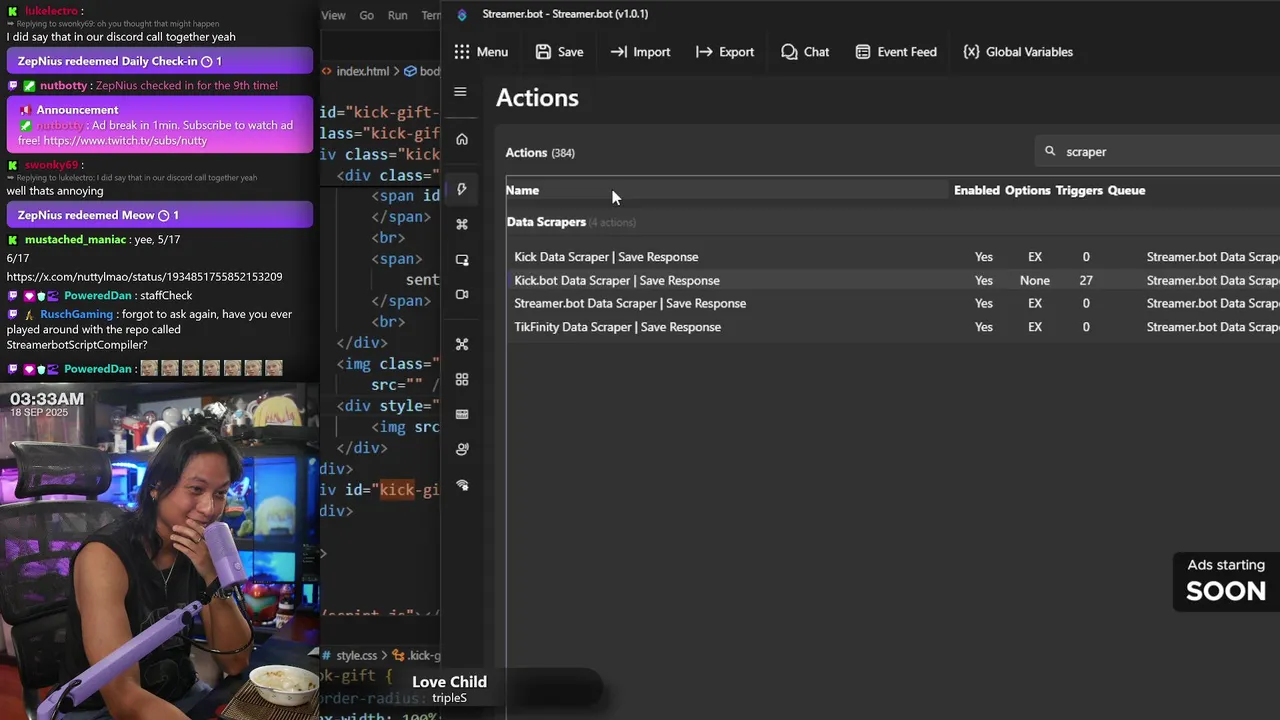Open the monitor-with-user Platforms sidebar icon
This screenshot has height=720, width=1280.
tap(462, 260)
